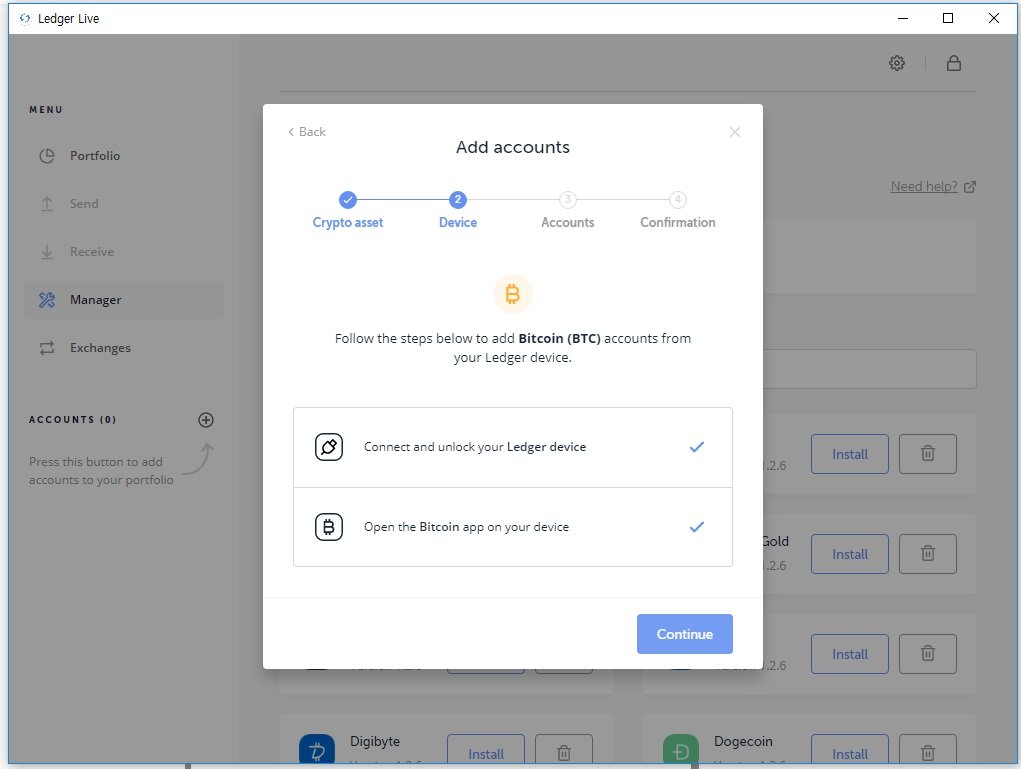Viewport: 1021px width, 769px height.
Task: Click the Install button in the Gold row
Action: pyautogui.click(x=850, y=554)
